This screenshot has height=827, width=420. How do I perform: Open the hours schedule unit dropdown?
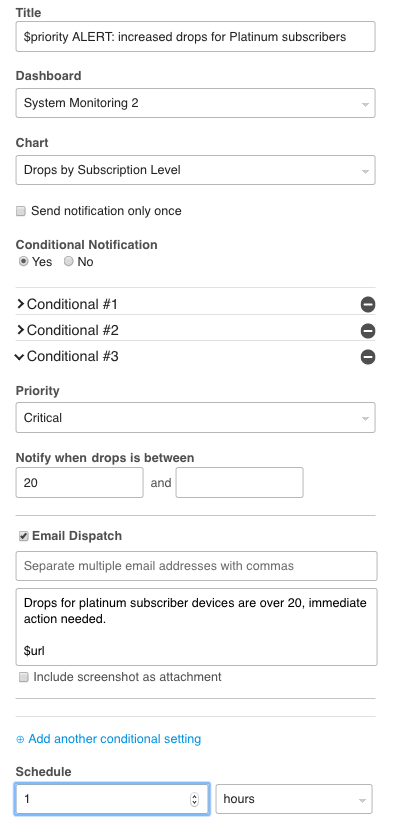(x=294, y=799)
